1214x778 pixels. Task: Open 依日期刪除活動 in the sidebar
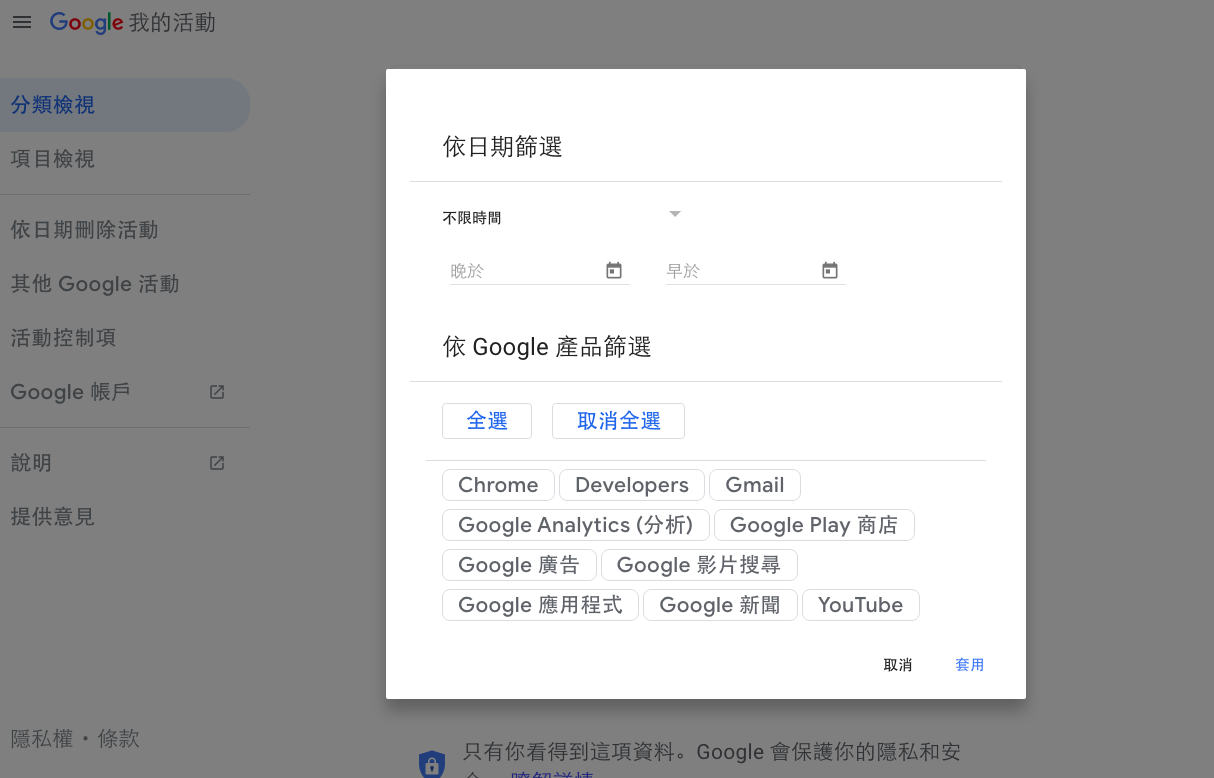(x=84, y=230)
